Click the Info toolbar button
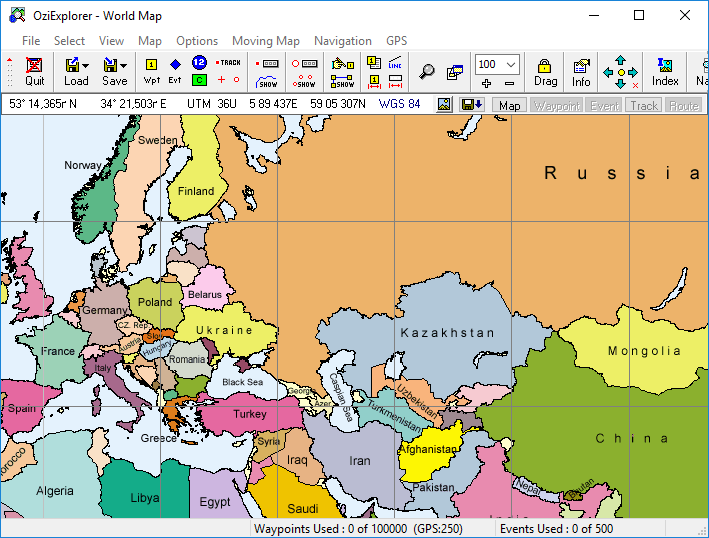Screen dimensions: 709x538 click(x=581, y=72)
